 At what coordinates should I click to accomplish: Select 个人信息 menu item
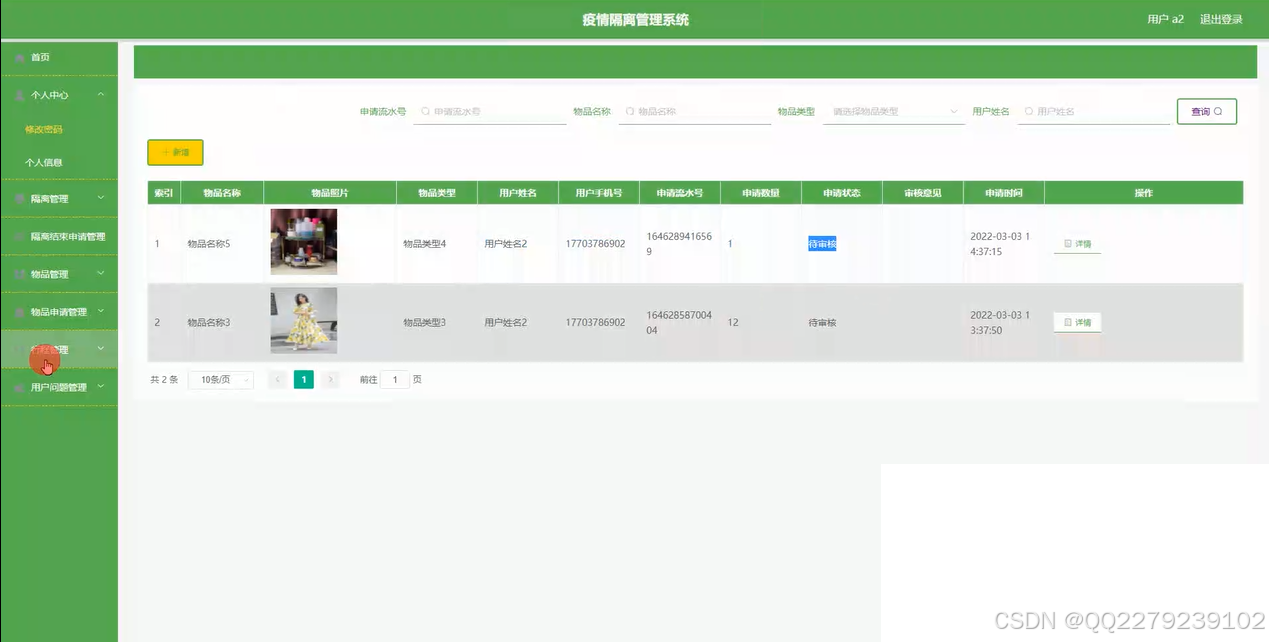(x=42, y=161)
